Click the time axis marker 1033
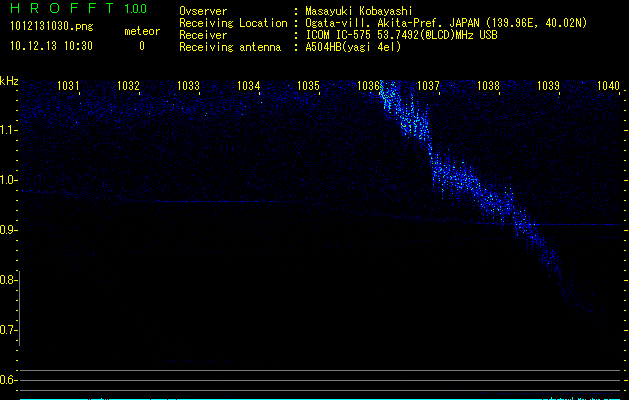Image resolution: width=629 pixels, height=400 pixels. [188, 85]
